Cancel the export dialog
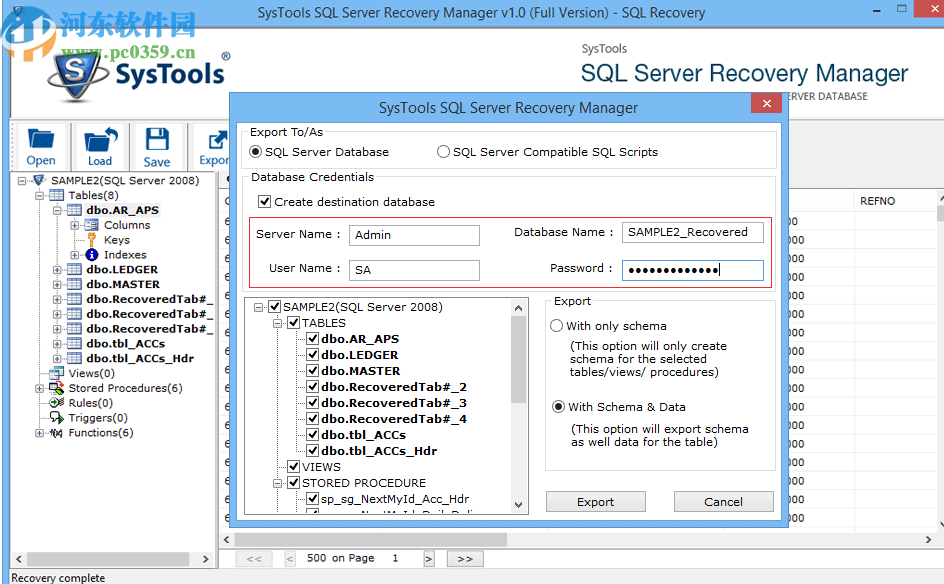Viewport: 944px width, 584px height. click(x=723, y=501)
